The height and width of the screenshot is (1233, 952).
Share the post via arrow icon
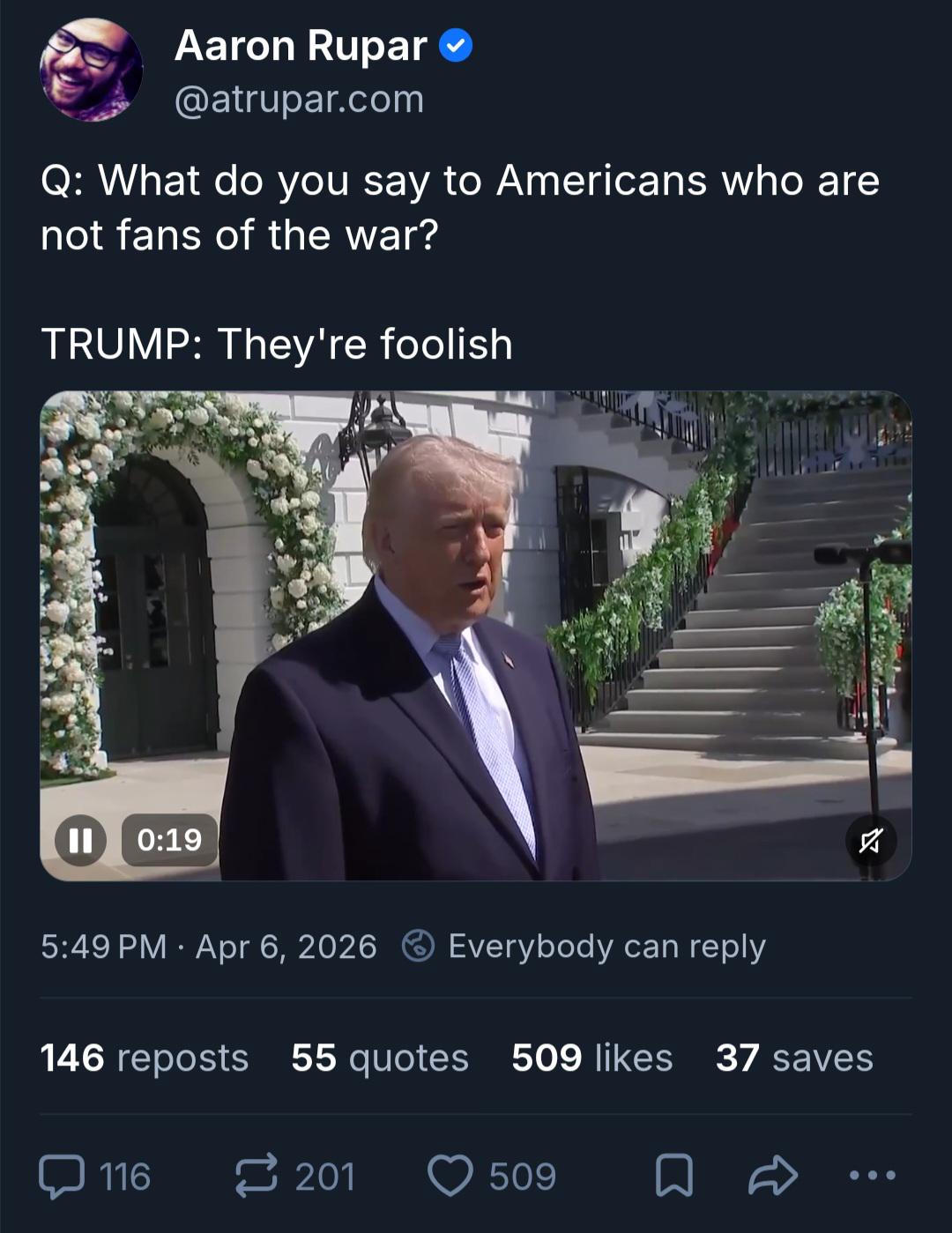pyautogui.click(x=773, y=1177)
